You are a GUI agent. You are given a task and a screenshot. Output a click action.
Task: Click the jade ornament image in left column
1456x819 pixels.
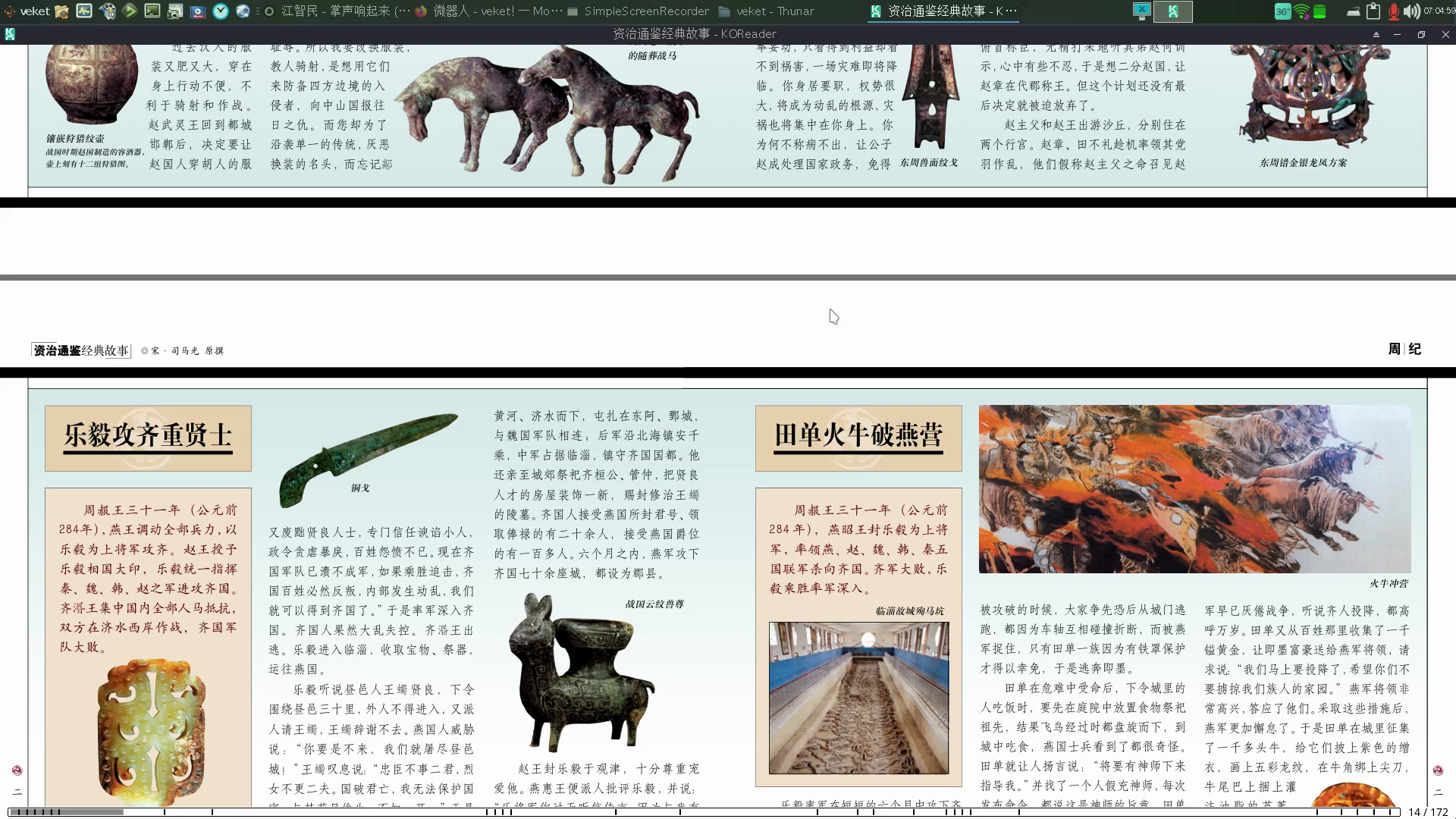click(x=151, y=733)
